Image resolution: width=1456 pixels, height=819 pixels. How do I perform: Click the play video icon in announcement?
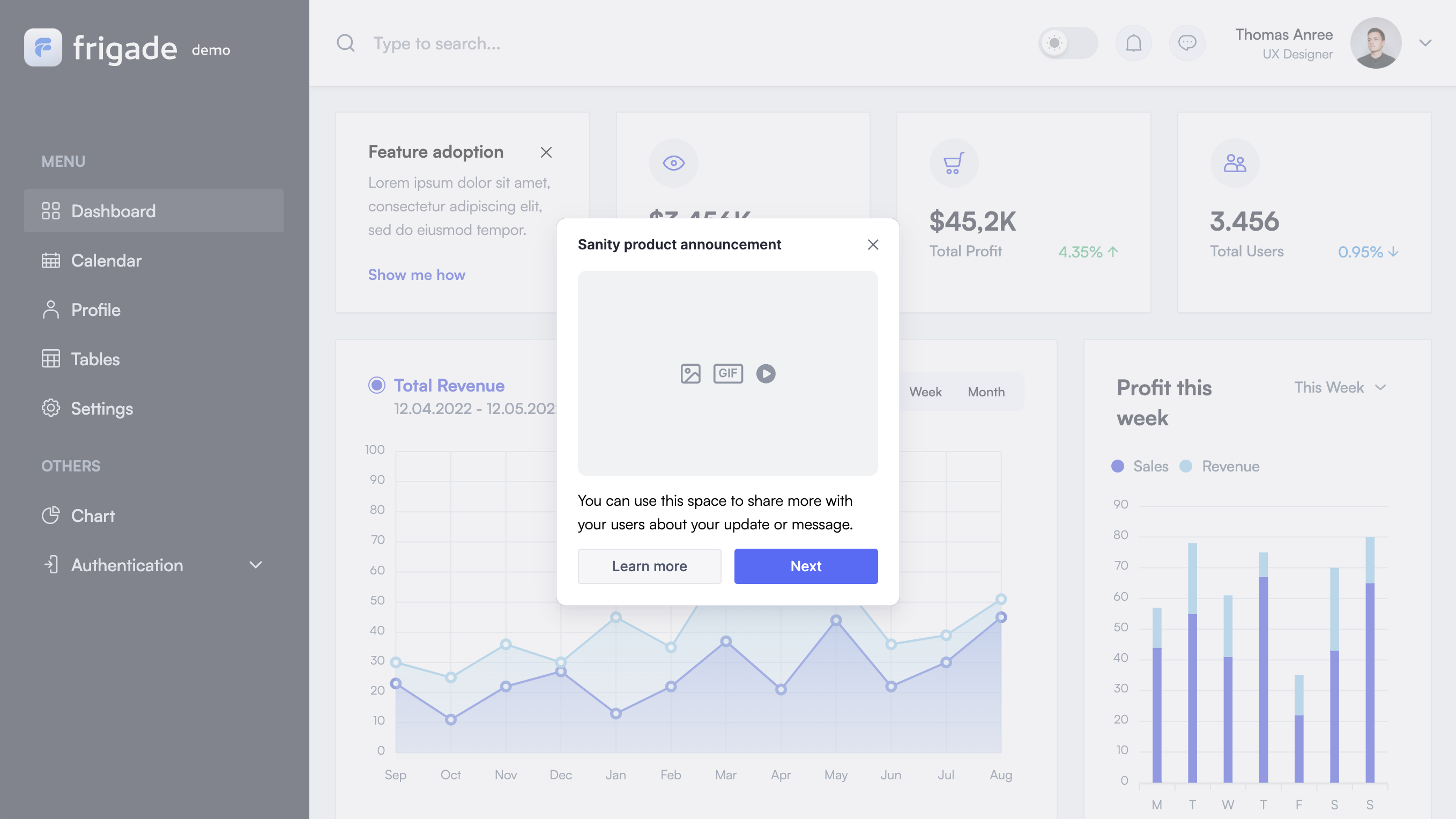(766, 373)
